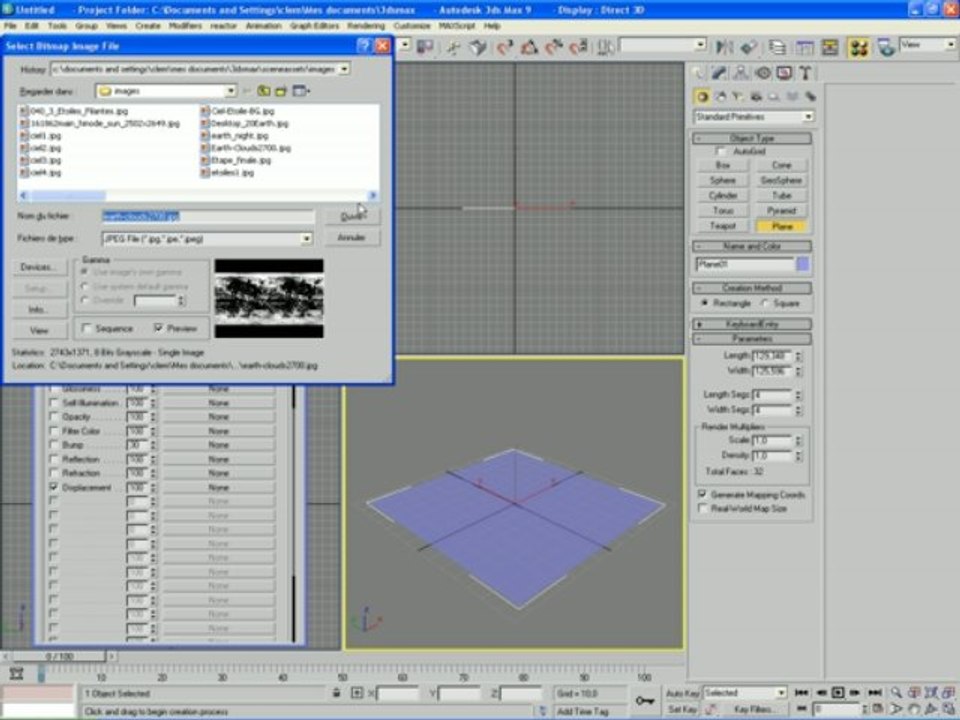This screenshot has width=960, height=720.
Task: Enable the Real-World Map Size checkbox
Action: pyautogui.click(x=702, y=508)
